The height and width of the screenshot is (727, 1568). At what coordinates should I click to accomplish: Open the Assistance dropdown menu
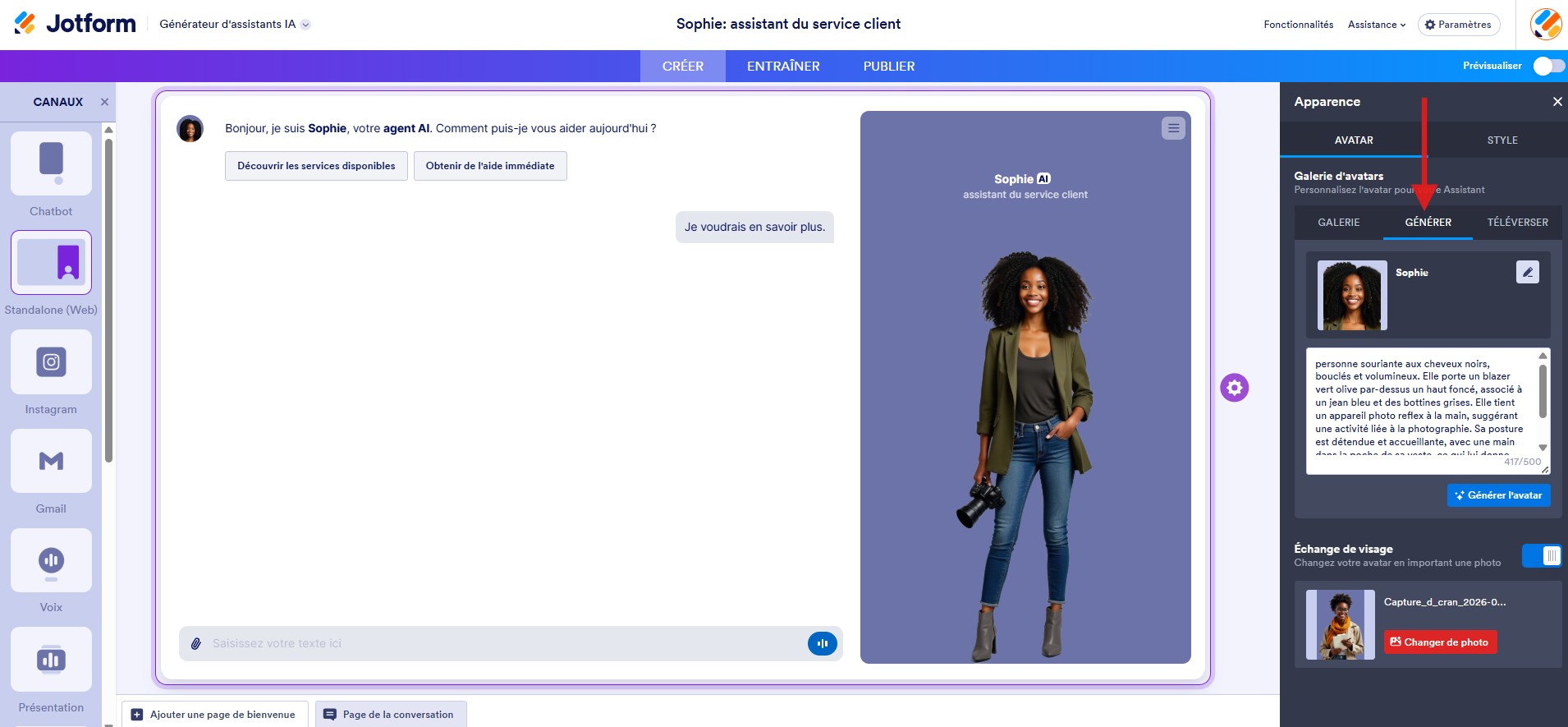point(1377,25)
